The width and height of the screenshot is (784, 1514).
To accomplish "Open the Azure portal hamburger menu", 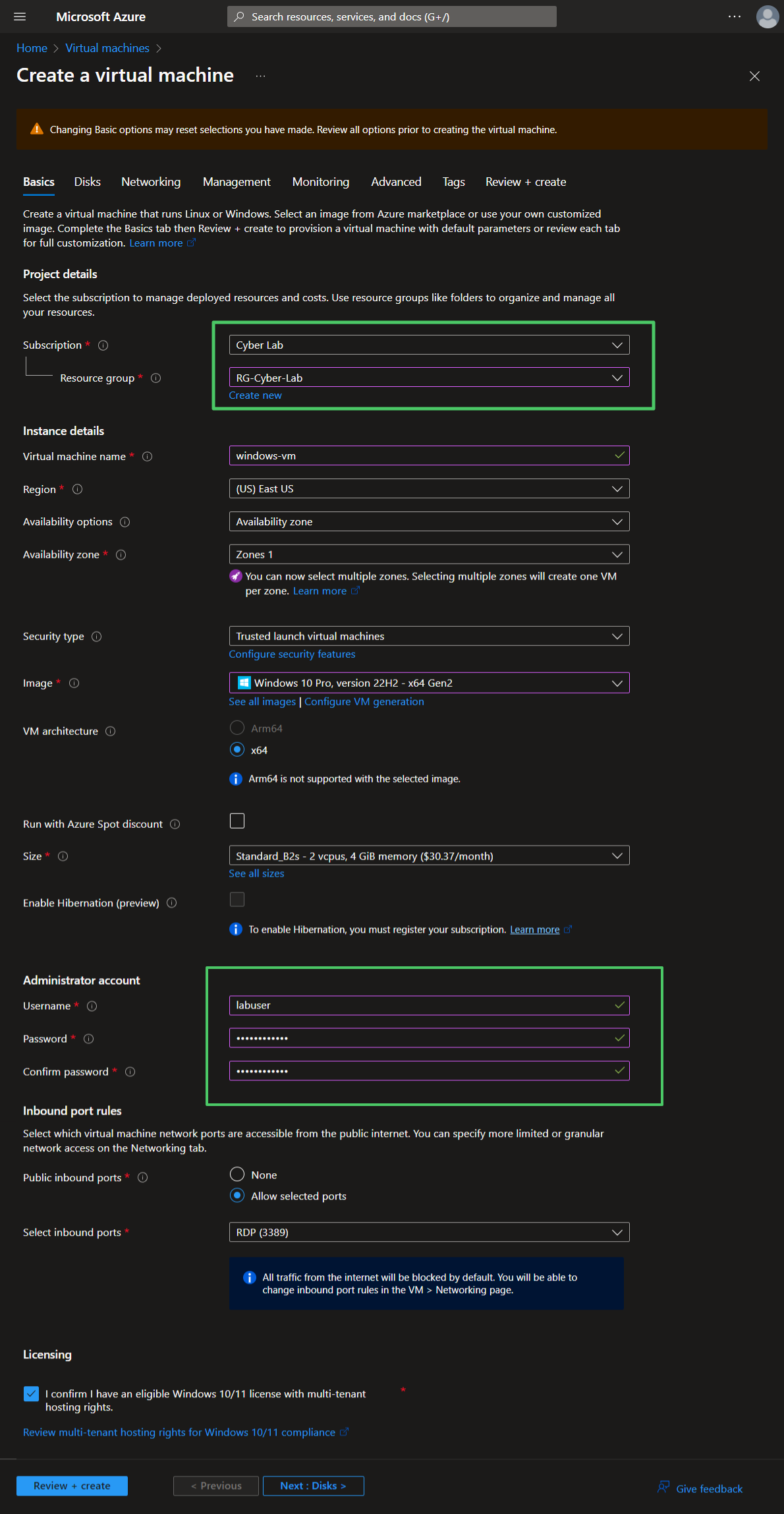I will pyautogui.click(x=20, y=16).
